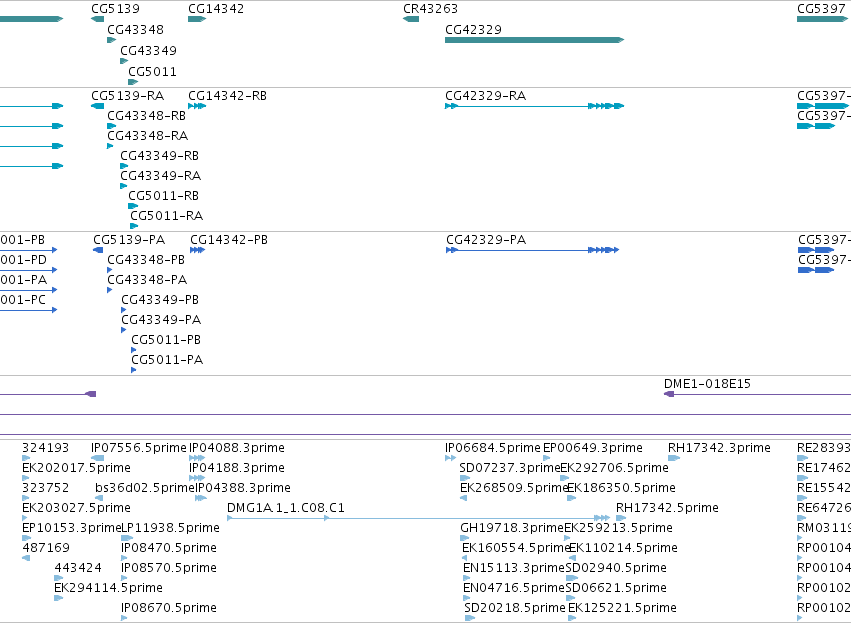851x623 pixels.
Task: Select EST EP00649.3prime
Action: (x=593, y=448)
